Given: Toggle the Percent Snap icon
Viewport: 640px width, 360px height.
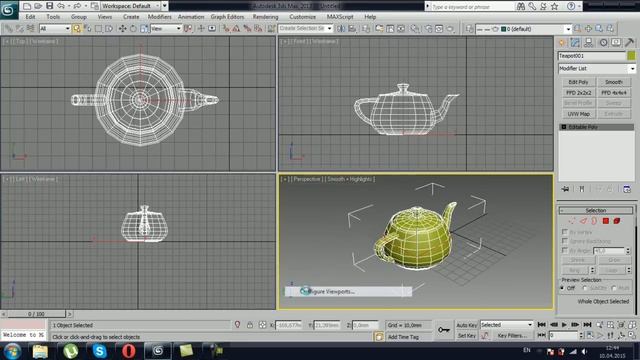Looking at the screenshot, I should pos(247,29).
